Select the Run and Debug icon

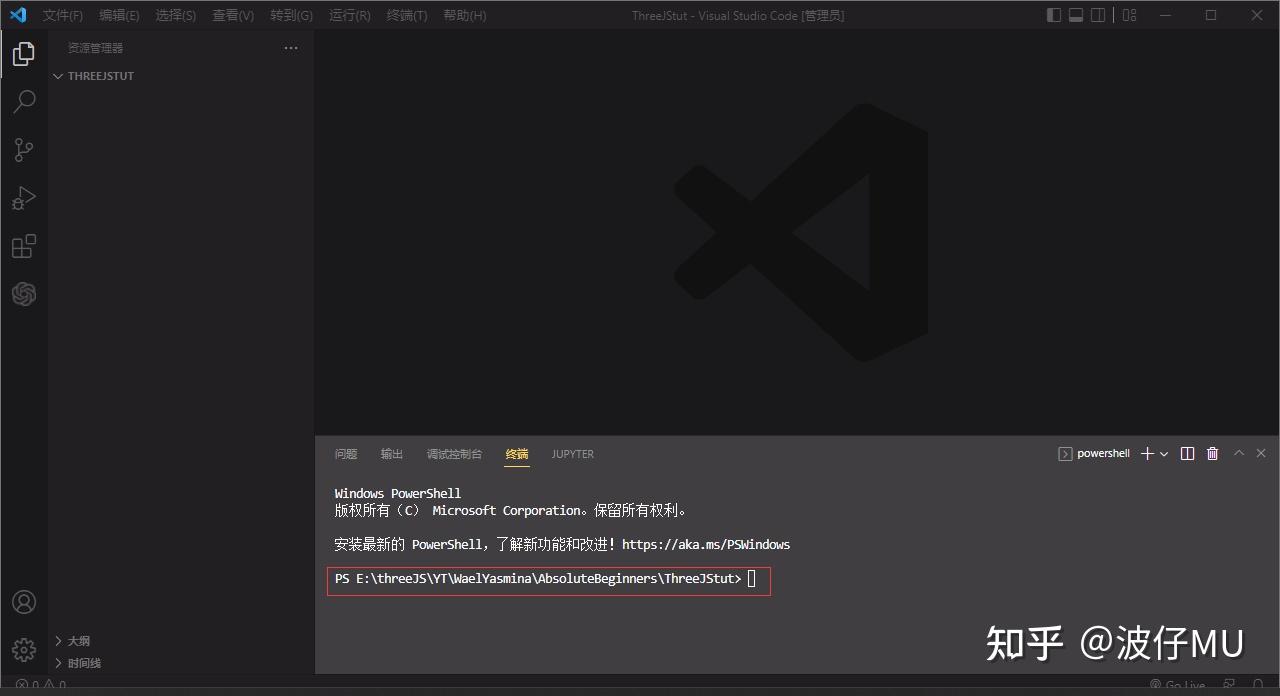click(x=24, y=197)
